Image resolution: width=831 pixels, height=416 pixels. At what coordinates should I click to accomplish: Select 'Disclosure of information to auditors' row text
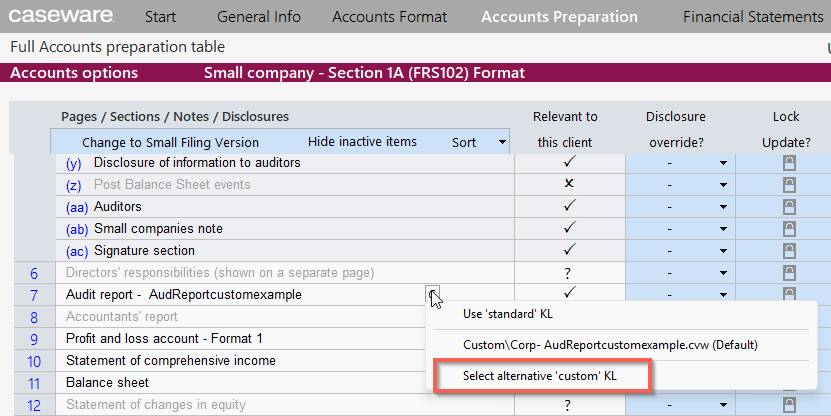pyautogui.click(x=197, y=162)
